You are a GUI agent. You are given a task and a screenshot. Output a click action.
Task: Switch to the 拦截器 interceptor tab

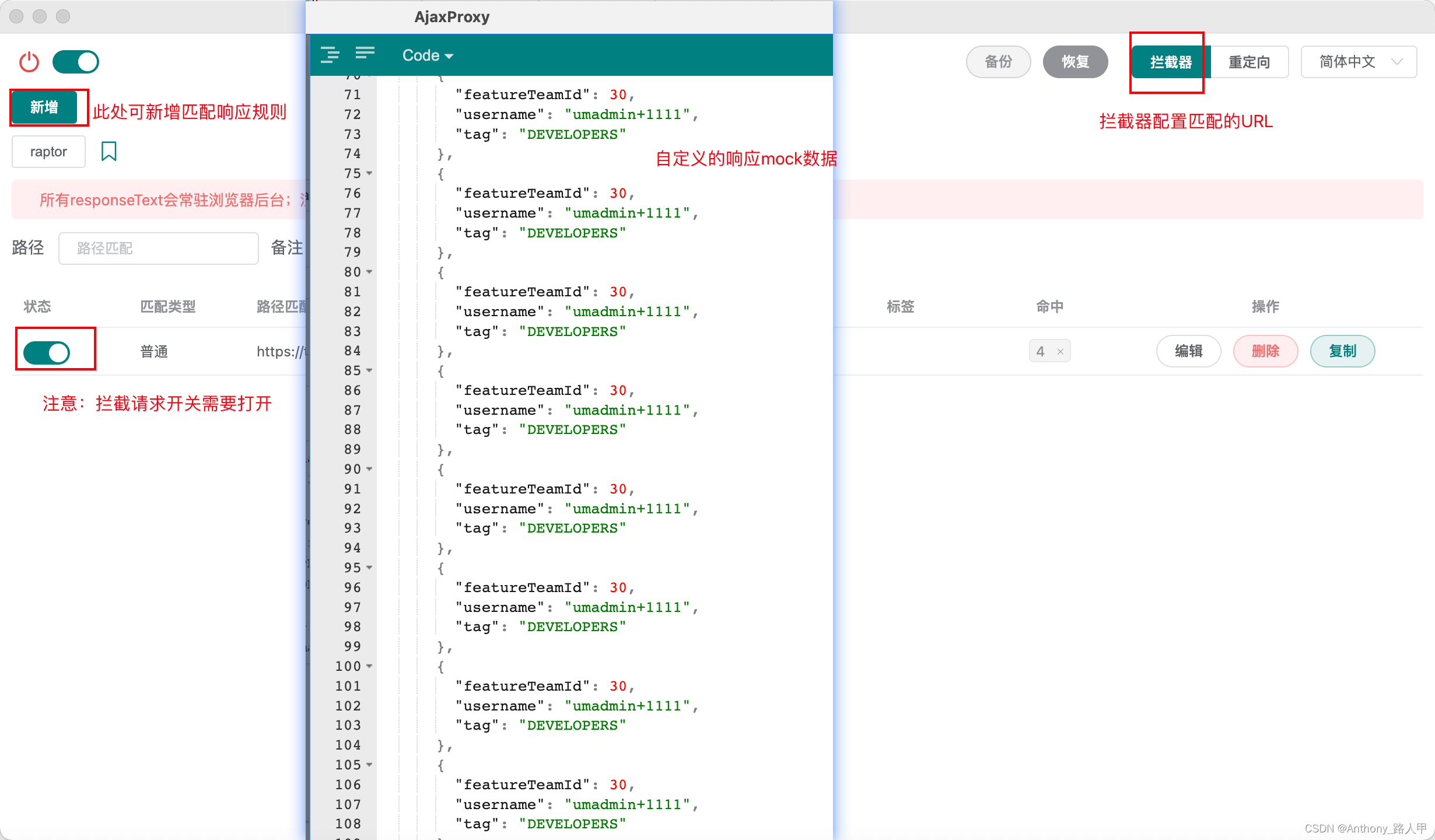coord(1171,62)
